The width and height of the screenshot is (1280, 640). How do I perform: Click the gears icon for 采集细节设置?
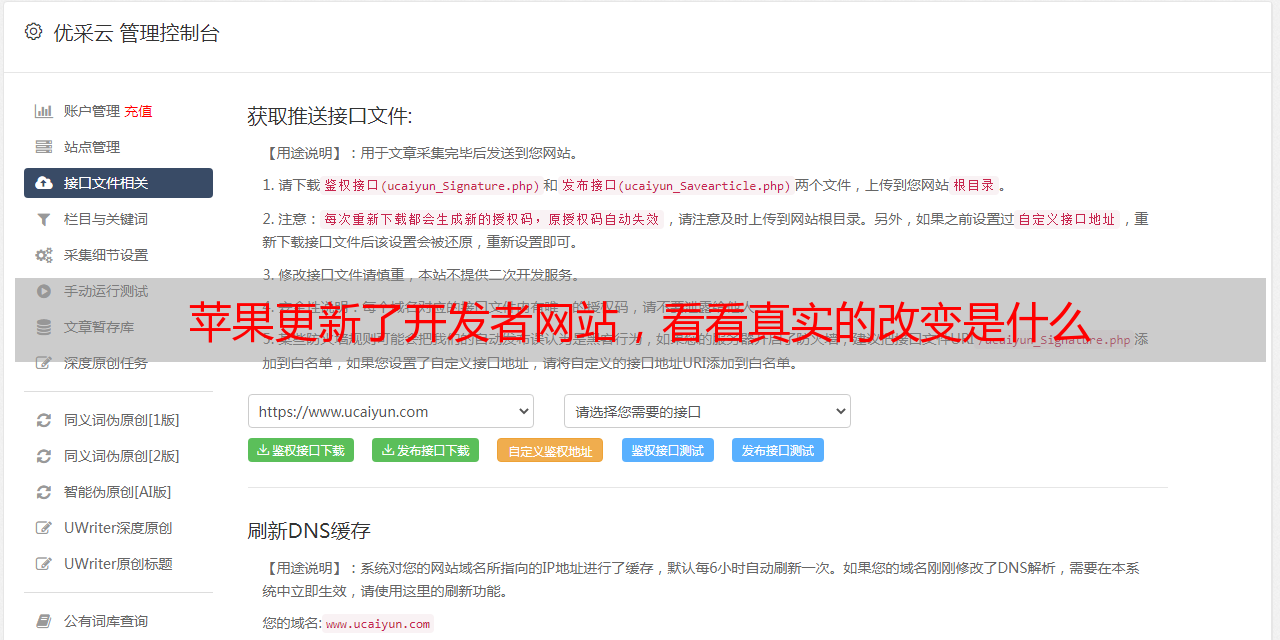(44, 255)
